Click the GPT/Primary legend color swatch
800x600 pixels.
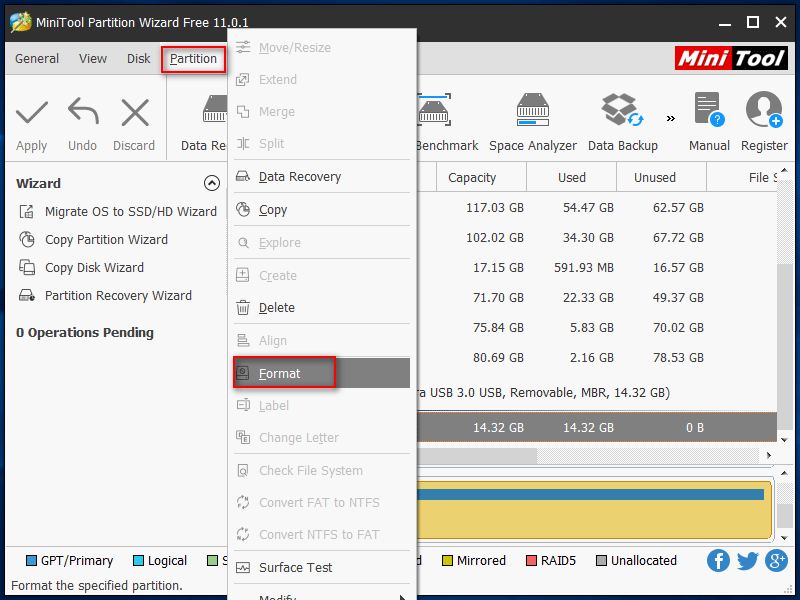(32, 561)
